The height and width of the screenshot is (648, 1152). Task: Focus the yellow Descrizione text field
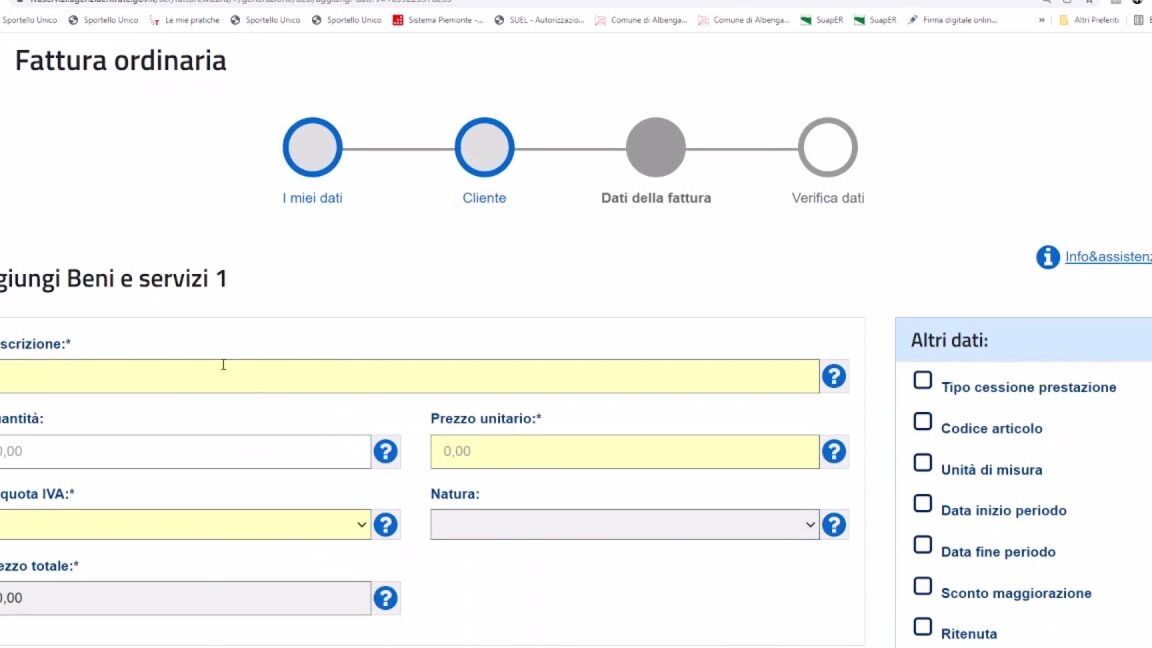coord(409,376)
